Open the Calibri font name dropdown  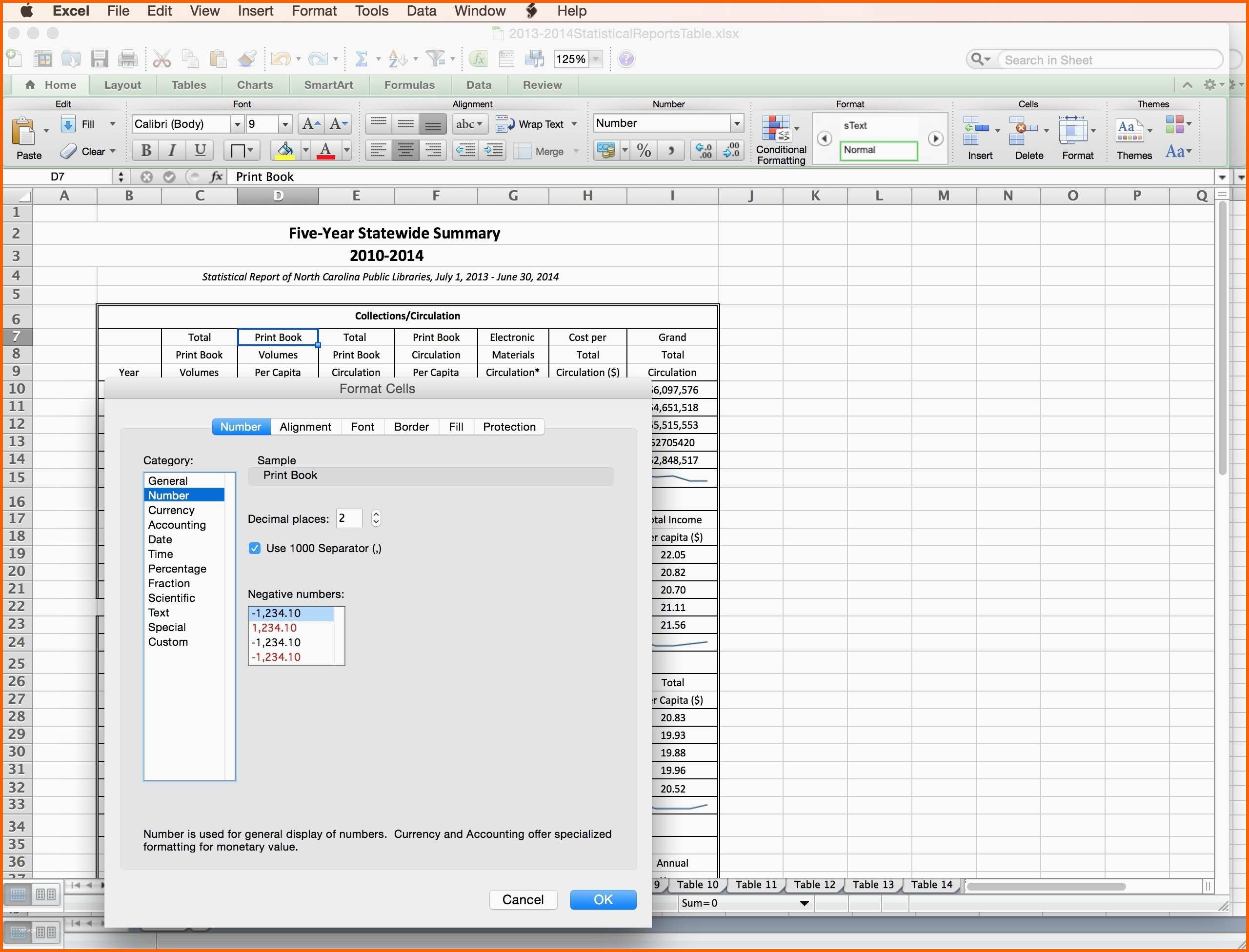pyautogui.click(x=237, y=124)
